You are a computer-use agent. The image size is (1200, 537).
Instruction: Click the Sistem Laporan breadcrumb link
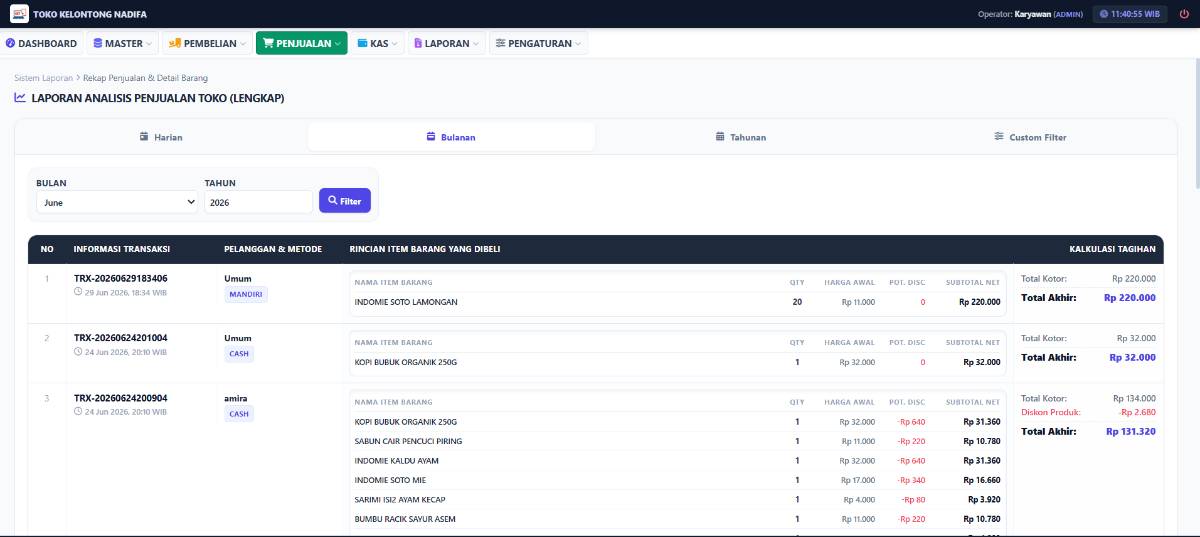pyautogui.click(x=43, y=77)
